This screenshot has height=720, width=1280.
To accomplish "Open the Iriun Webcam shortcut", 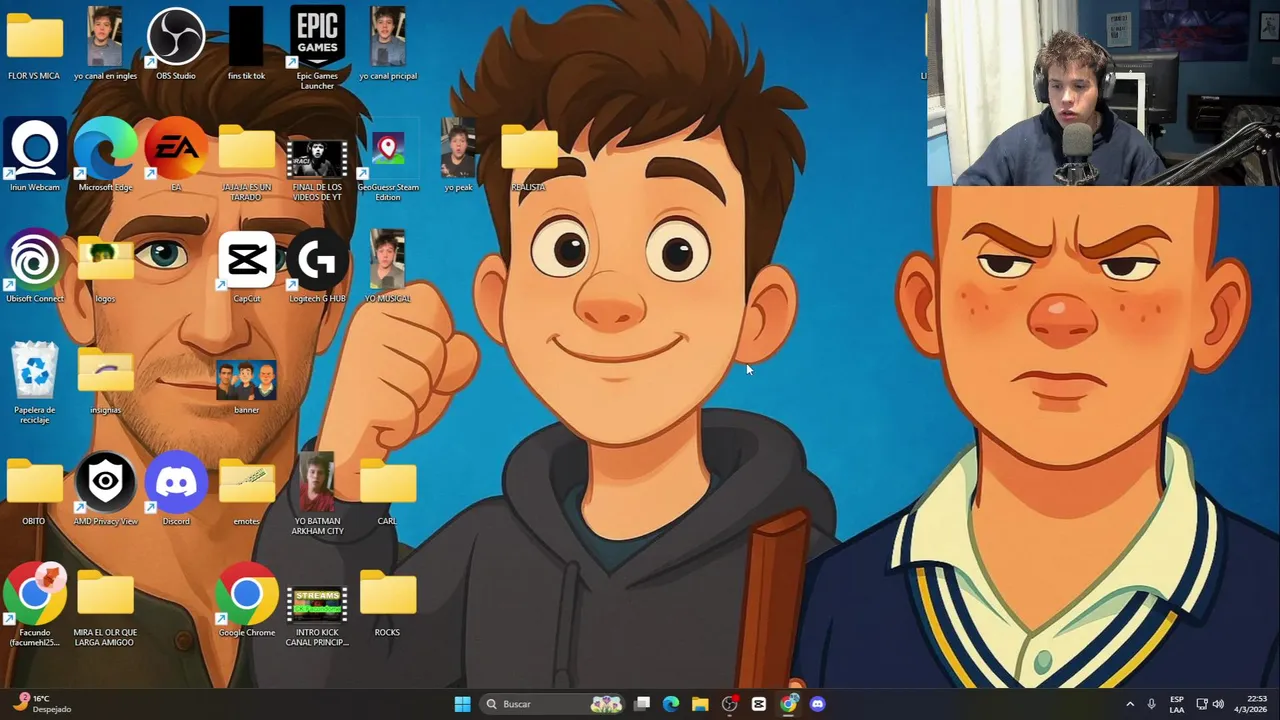I will coord(34,155).
